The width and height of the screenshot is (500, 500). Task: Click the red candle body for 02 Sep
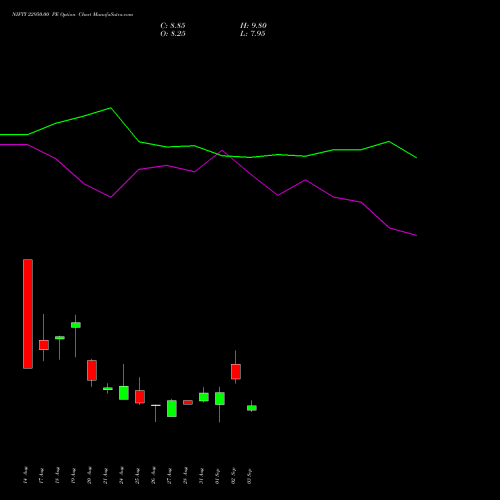pyautogui.click(x=236, y=372)
